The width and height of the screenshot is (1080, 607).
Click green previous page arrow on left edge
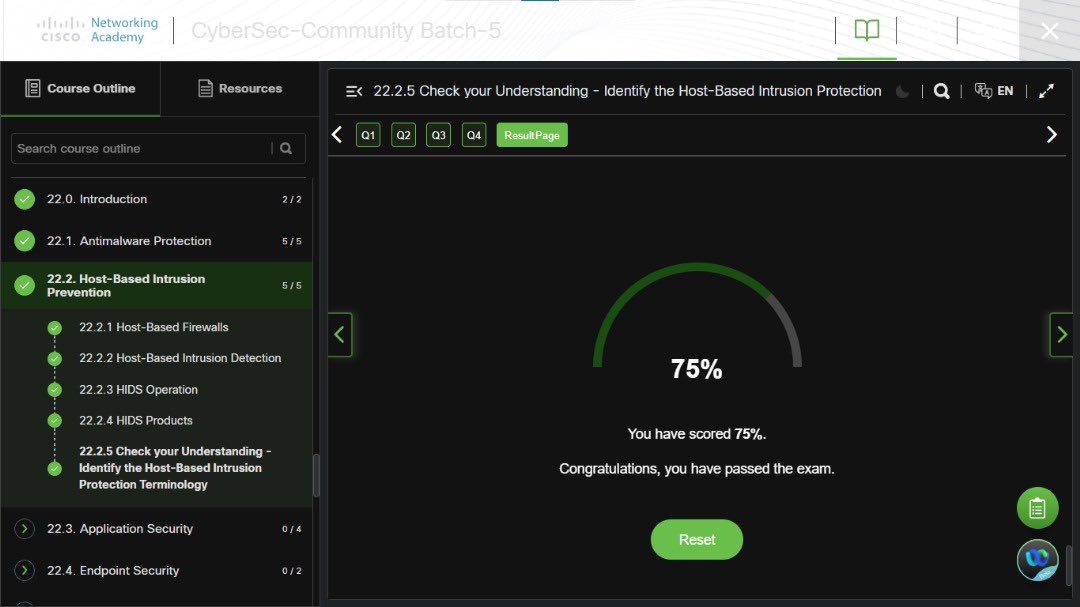(x=340, y=335)
